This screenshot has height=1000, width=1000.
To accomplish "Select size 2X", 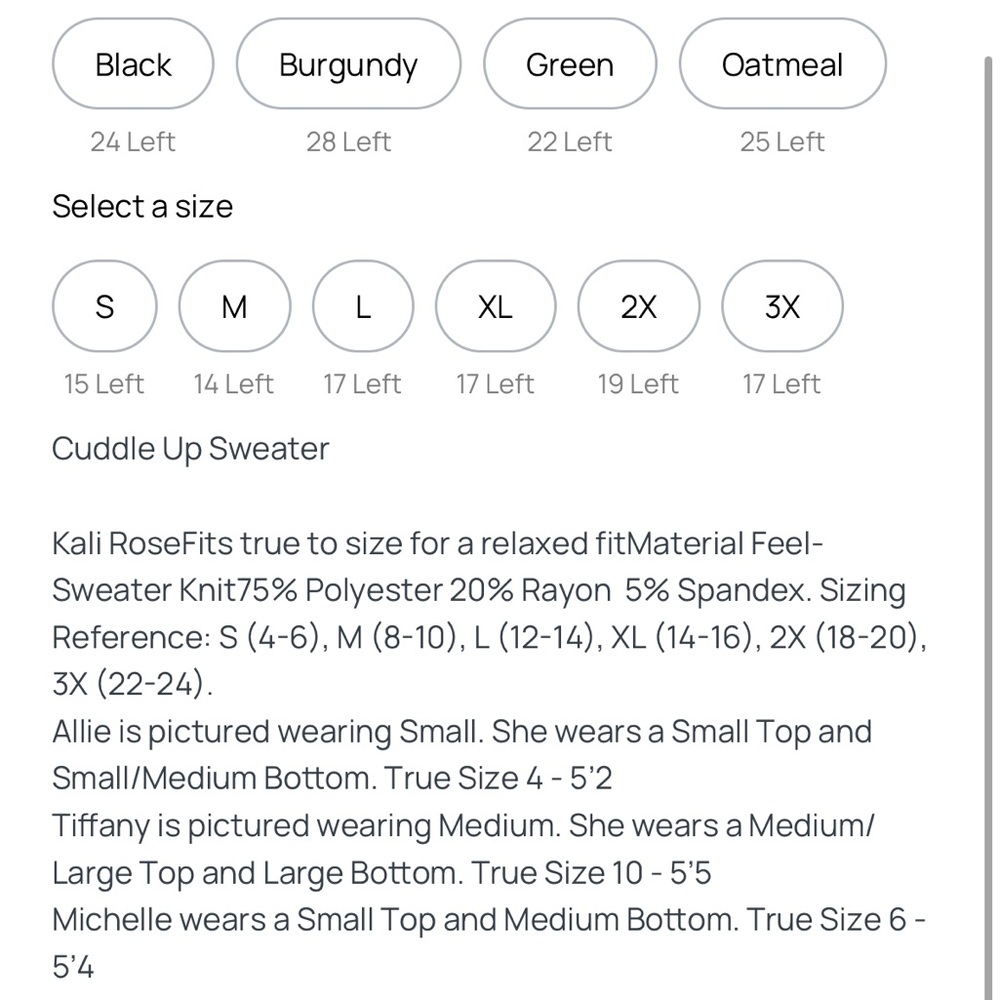I will 638,306.
